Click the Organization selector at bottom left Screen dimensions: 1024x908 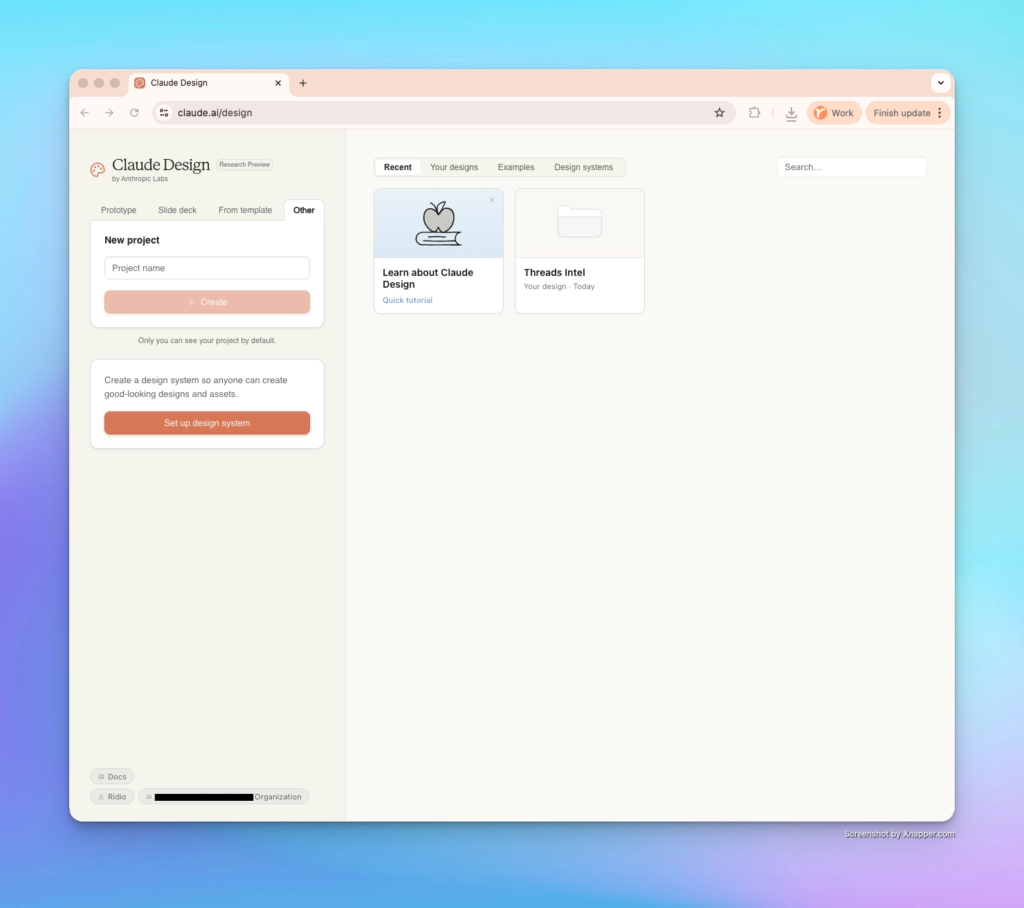coord(224,796)
